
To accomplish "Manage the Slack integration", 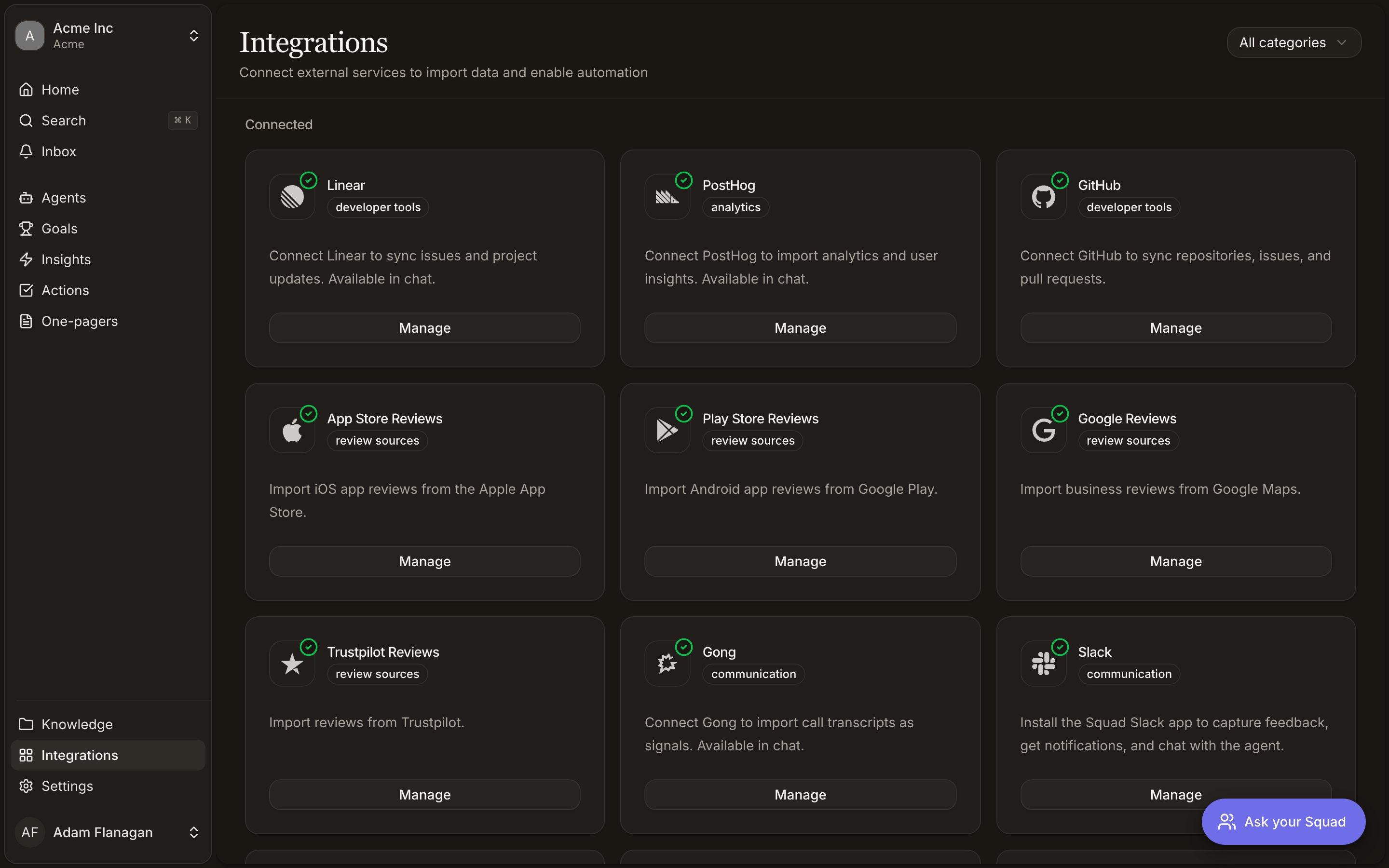I will [x=1175, y=795].
